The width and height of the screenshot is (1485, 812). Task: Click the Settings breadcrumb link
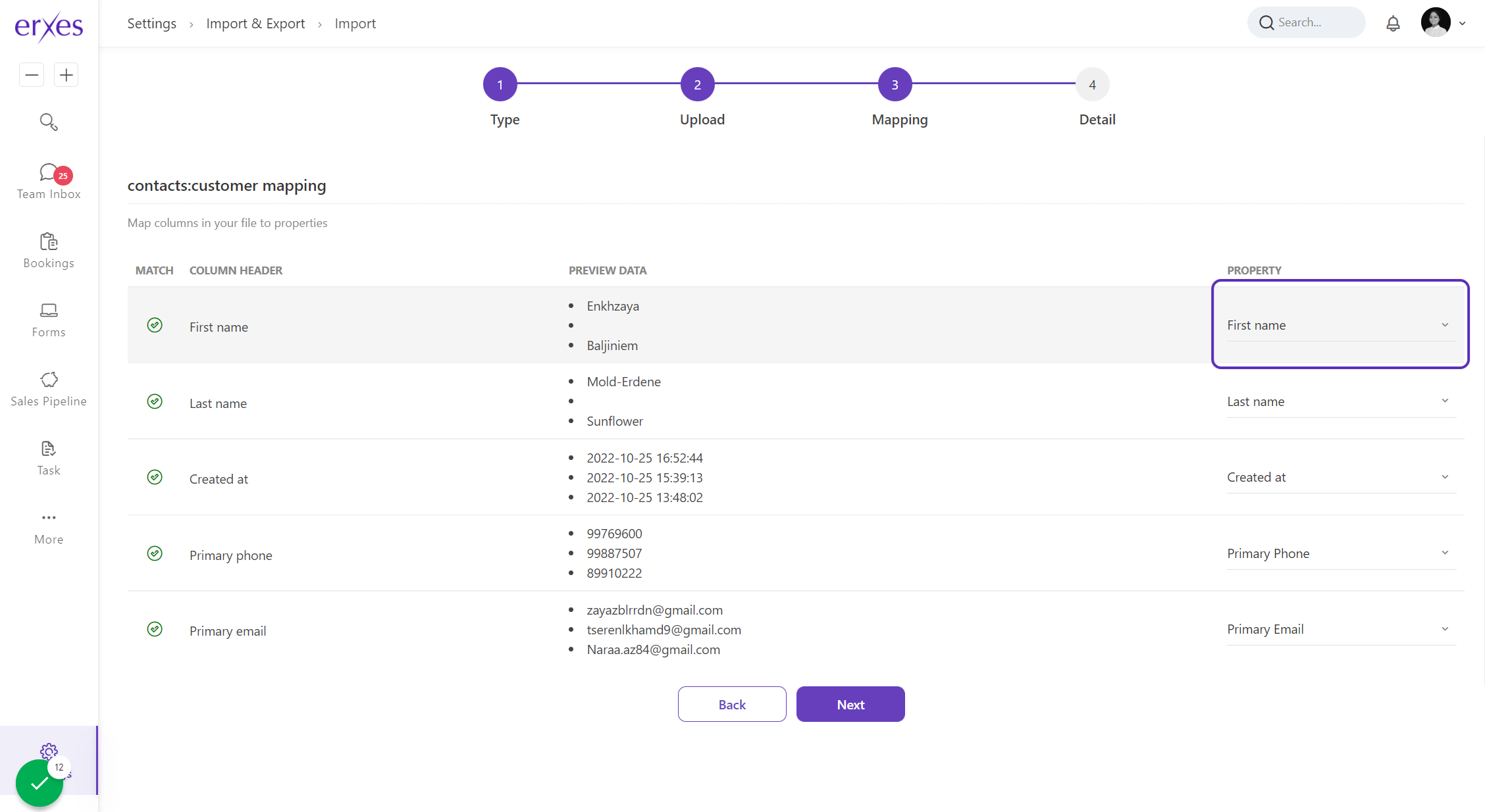tap(151, 24)
